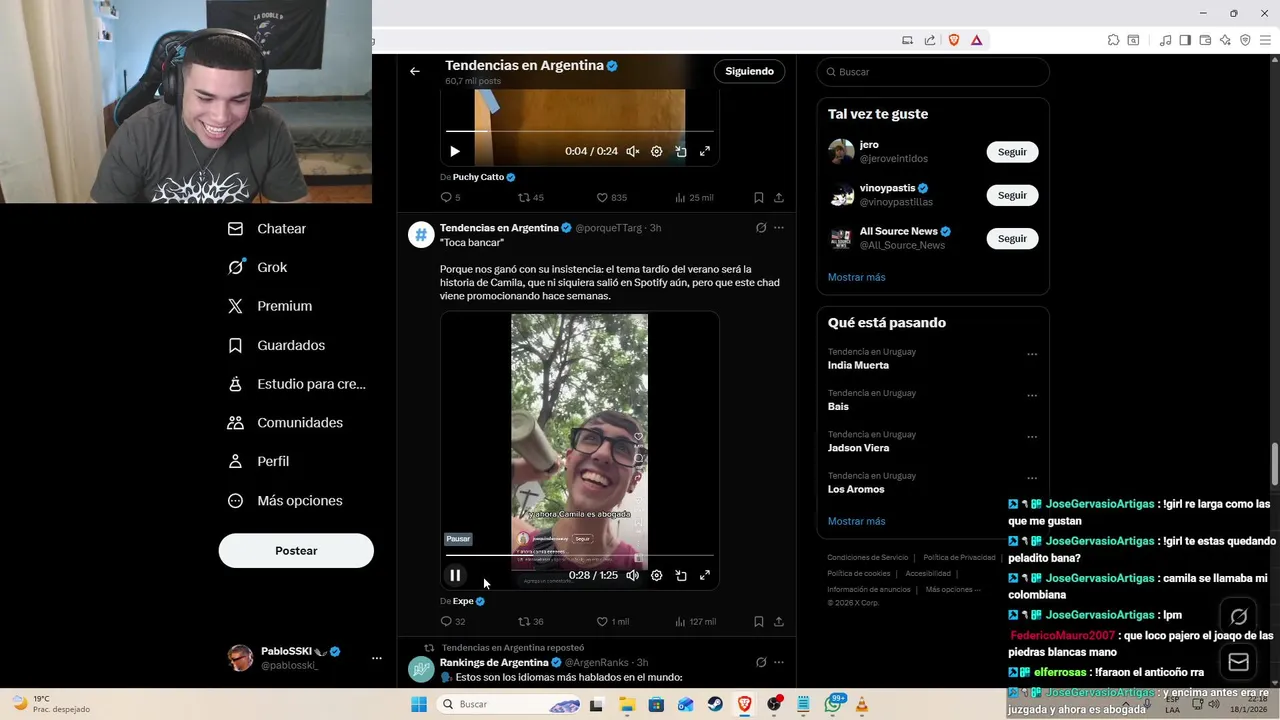1280x720 pixels.
Task: Bookmark the Puchy Catto video post
Action: click(759, 198)
